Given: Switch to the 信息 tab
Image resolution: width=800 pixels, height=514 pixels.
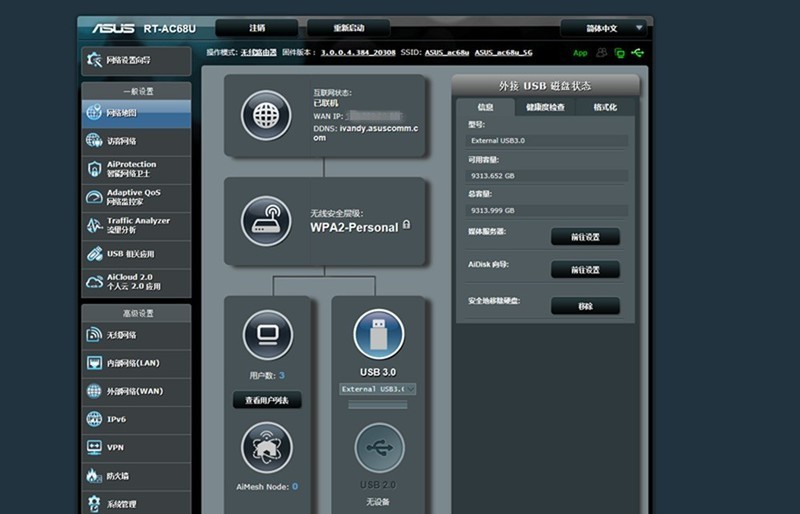Looking at the screenshot, I should click(485, 107).
